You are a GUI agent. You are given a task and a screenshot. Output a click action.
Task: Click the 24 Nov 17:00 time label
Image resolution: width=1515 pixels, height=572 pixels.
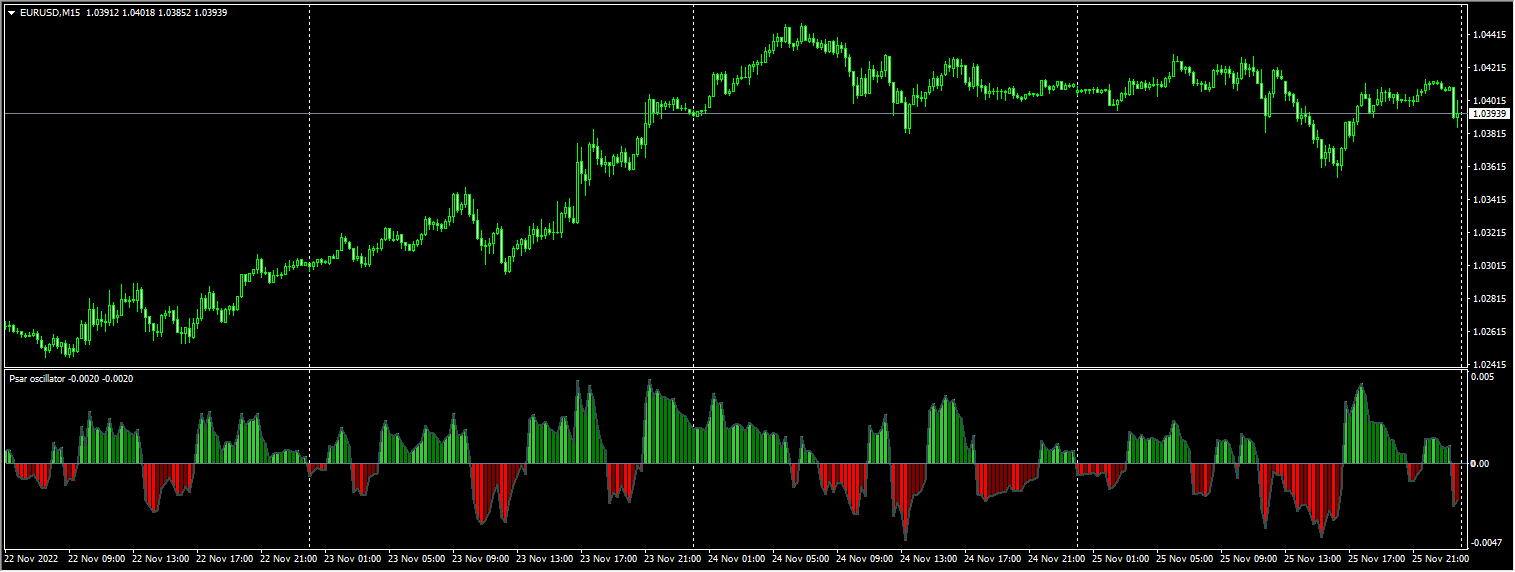(x=993, y=559)
